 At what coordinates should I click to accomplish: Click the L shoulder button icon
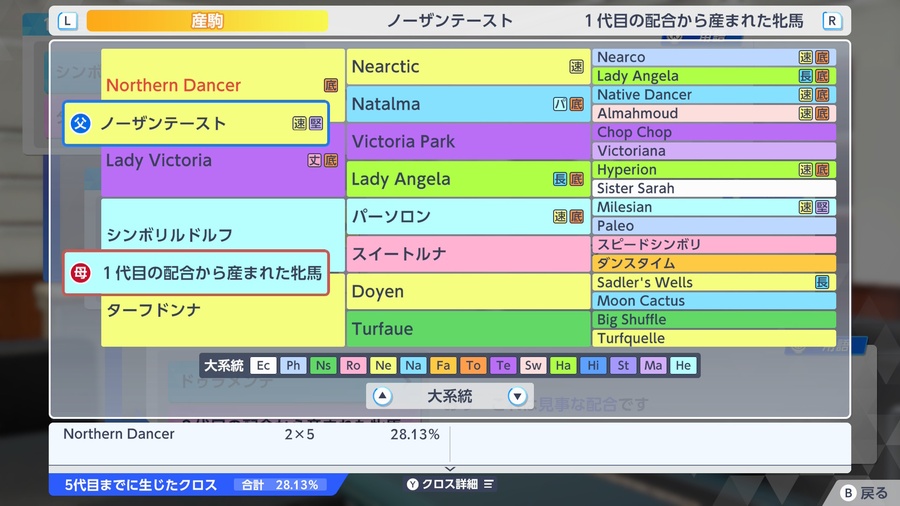[67, 21]
